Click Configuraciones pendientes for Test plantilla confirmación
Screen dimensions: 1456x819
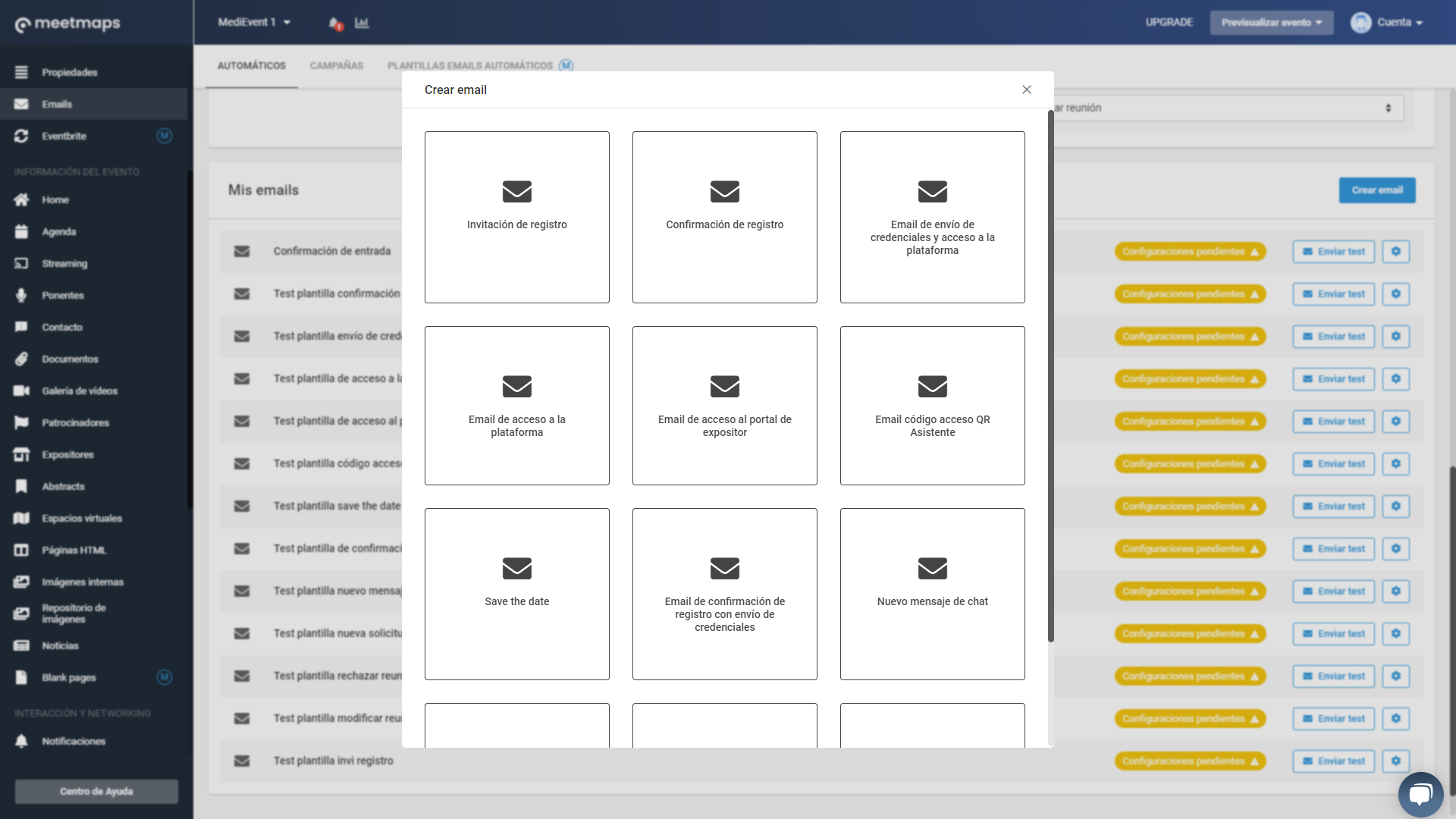tap(1190, 294)
